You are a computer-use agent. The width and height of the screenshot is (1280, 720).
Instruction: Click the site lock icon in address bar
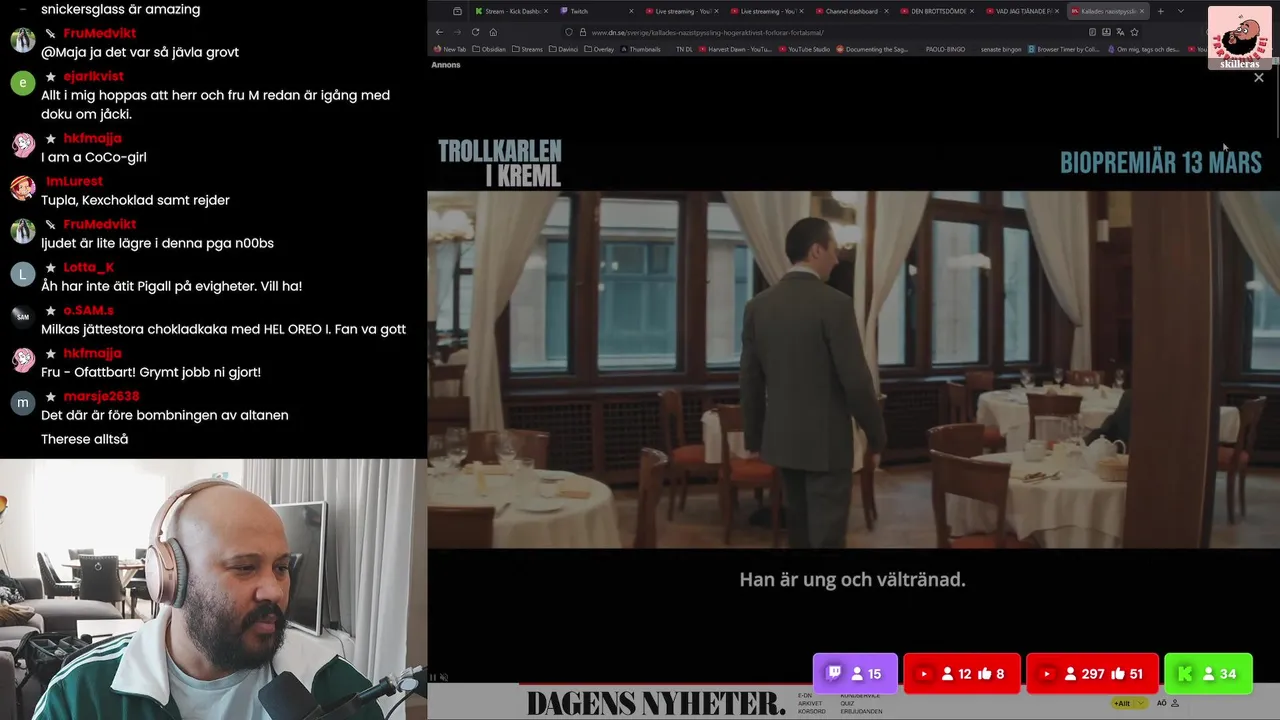[x=582, y=32]
